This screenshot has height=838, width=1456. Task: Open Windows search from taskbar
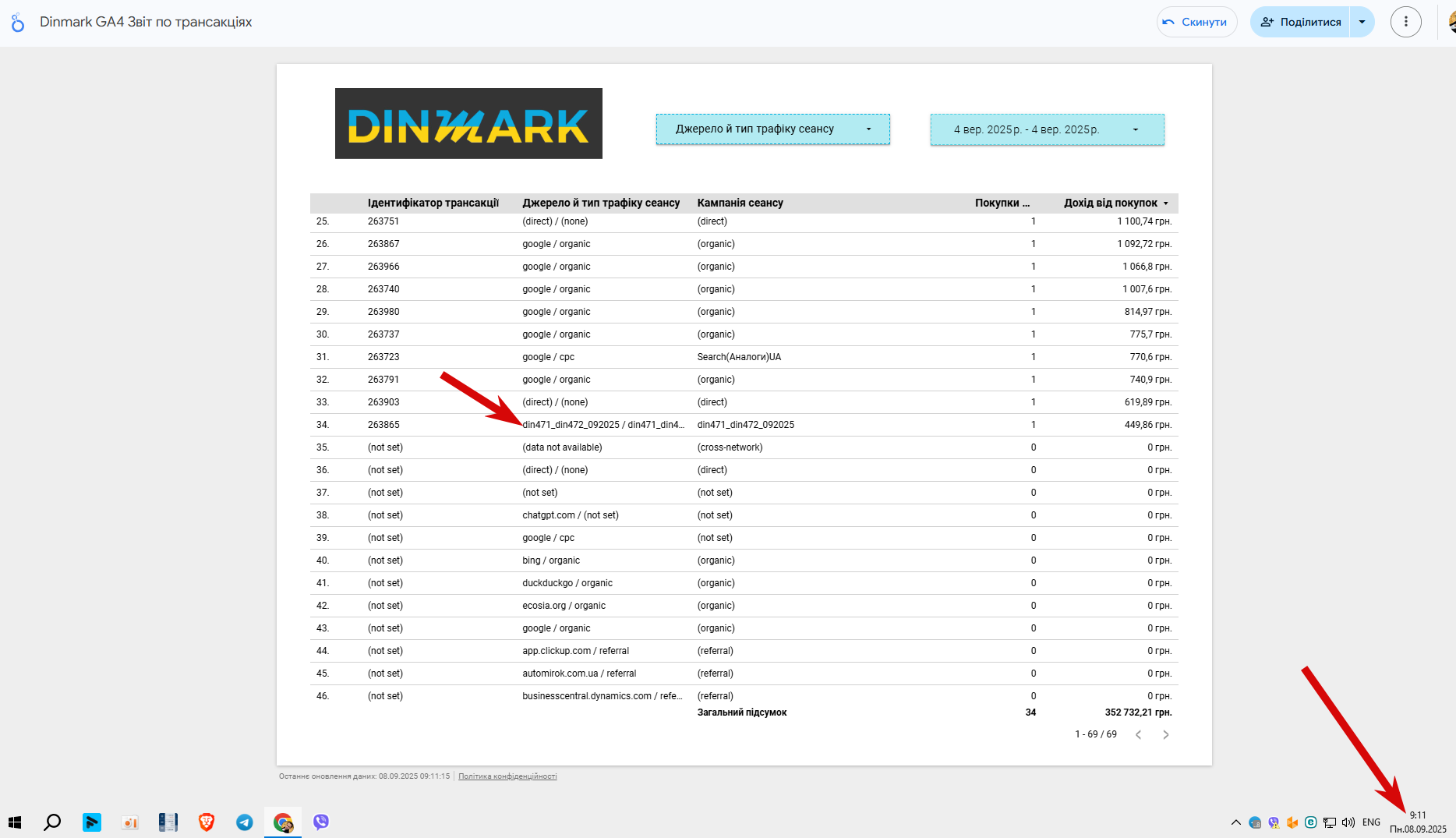pyautogui.click(x=52, y=822)
